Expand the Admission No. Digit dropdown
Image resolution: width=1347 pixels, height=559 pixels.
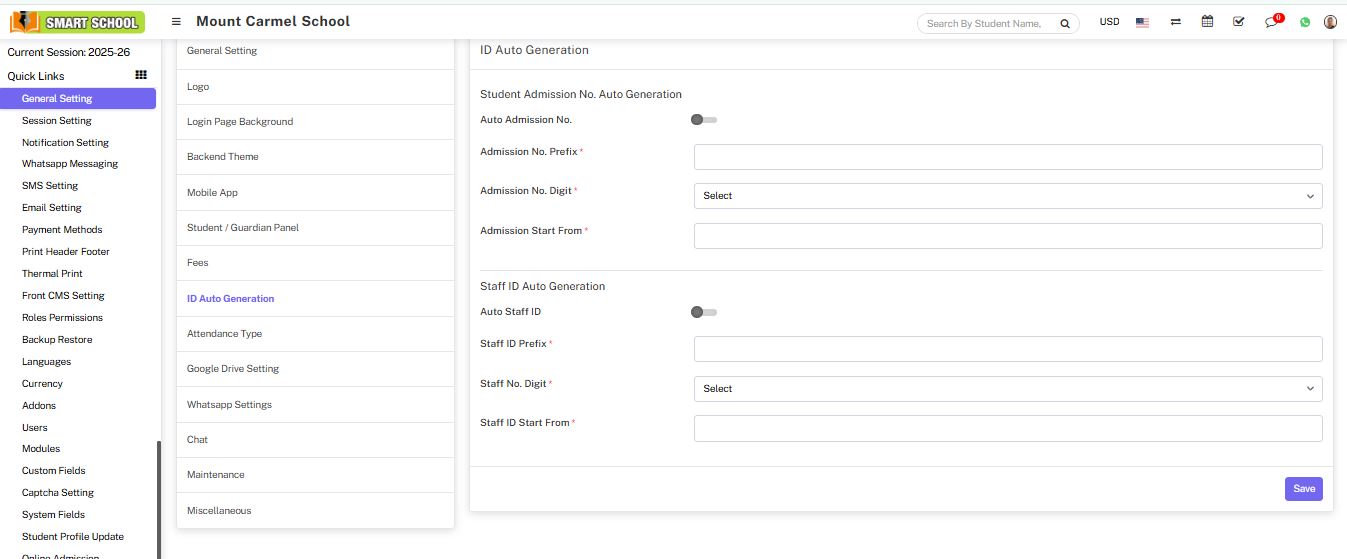point(1007,196)
